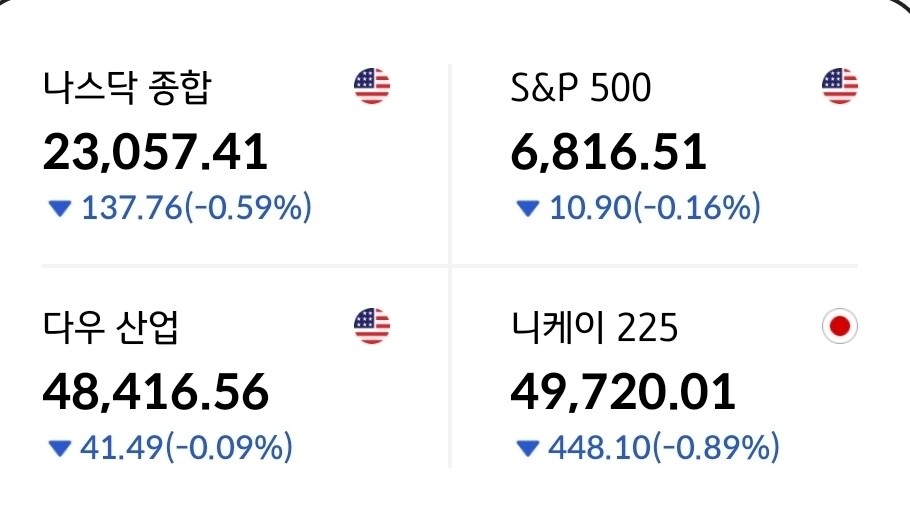Viewport: 910px width, 512px height.
Task: Click the down arrow next to 41.49
Action: click(61, 447)
